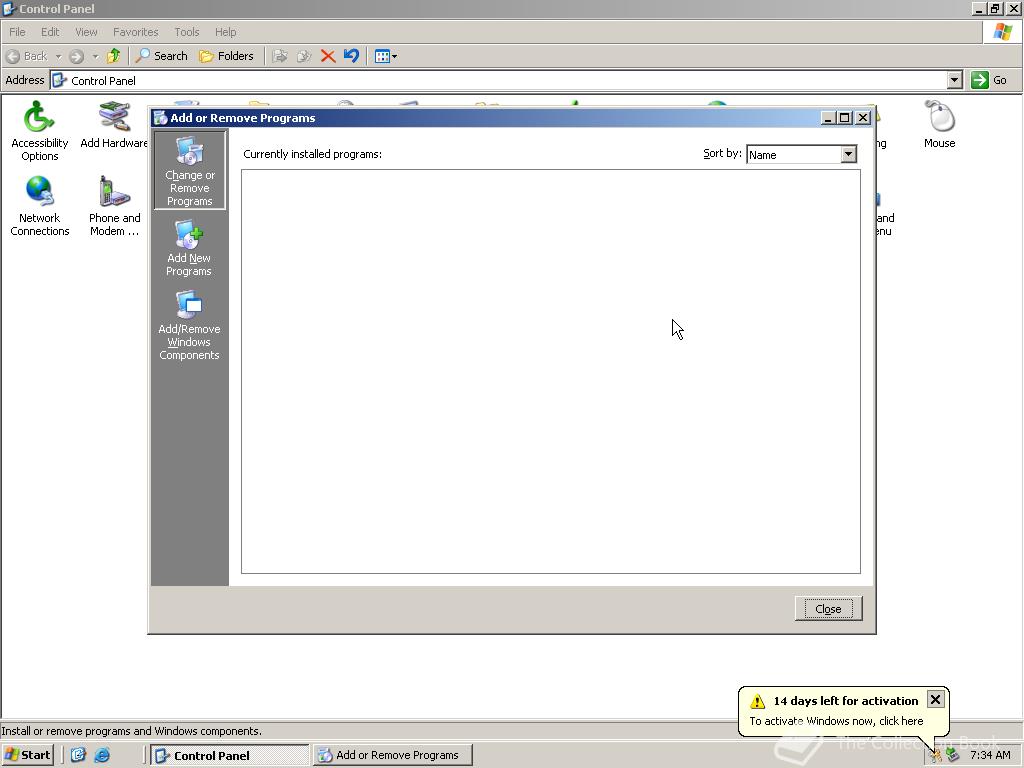Image resolution: width=1024 pixels, height=768 pixels.
Task: Select Change or Remove Programs sidebar icon
Action: (x=189, y=170)
